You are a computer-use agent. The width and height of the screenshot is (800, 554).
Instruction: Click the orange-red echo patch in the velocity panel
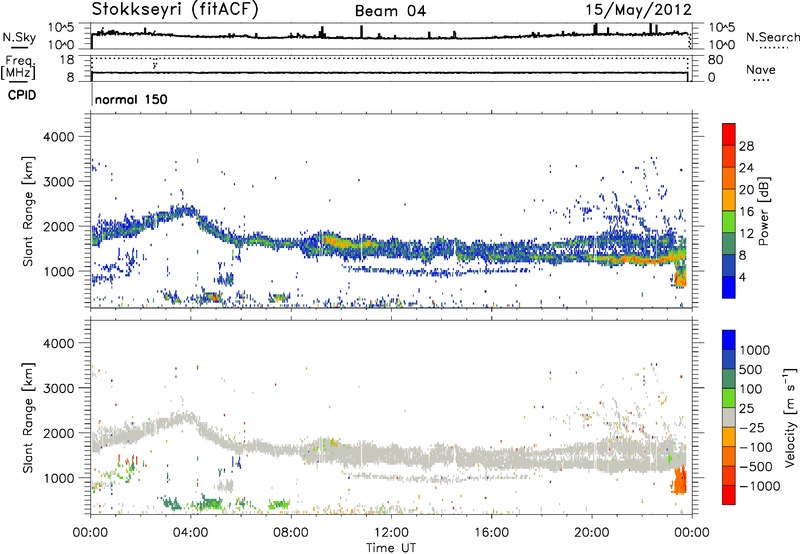point(680,480)
